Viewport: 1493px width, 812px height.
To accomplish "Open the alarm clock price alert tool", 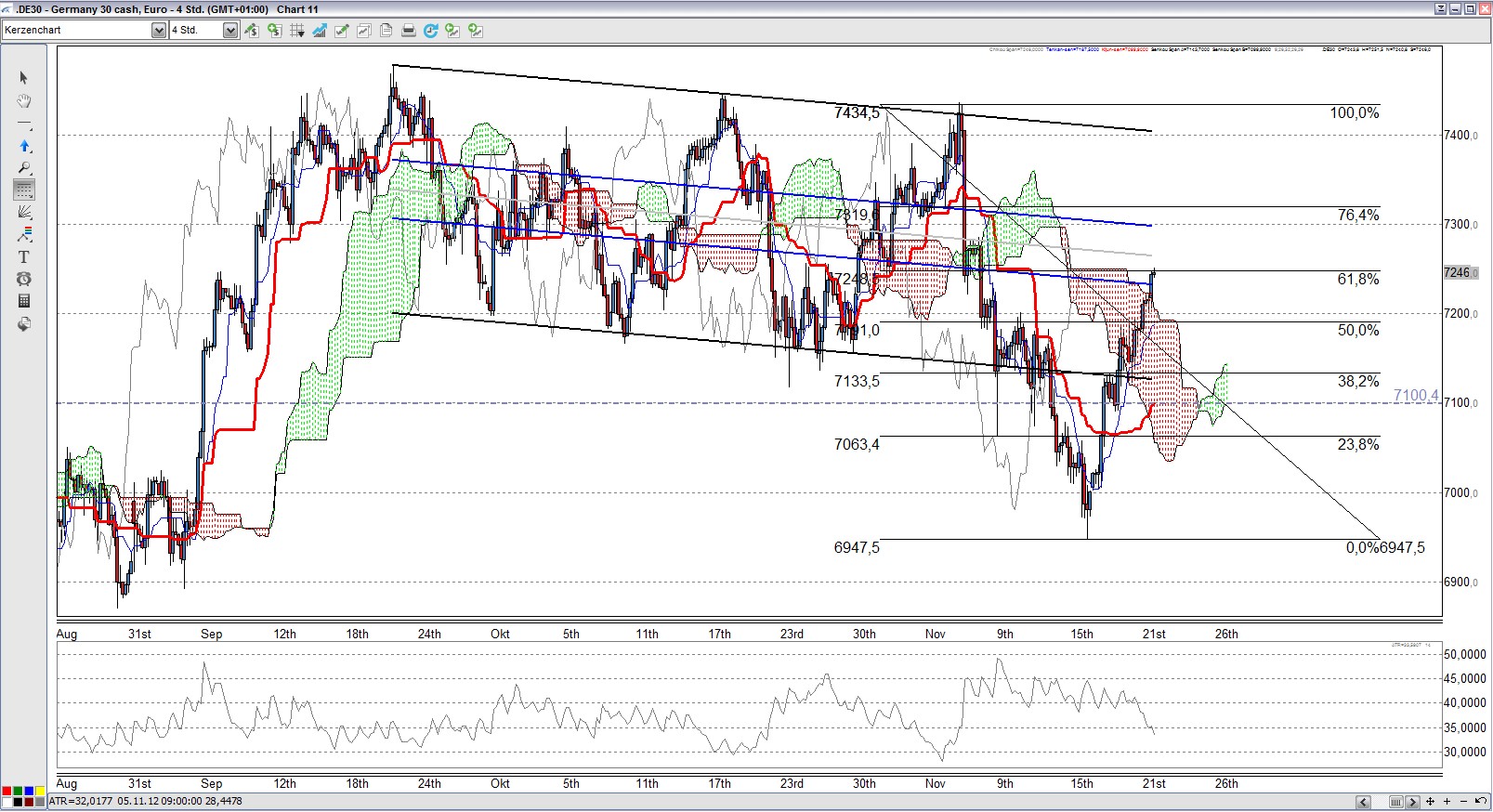I will [24, 279].
